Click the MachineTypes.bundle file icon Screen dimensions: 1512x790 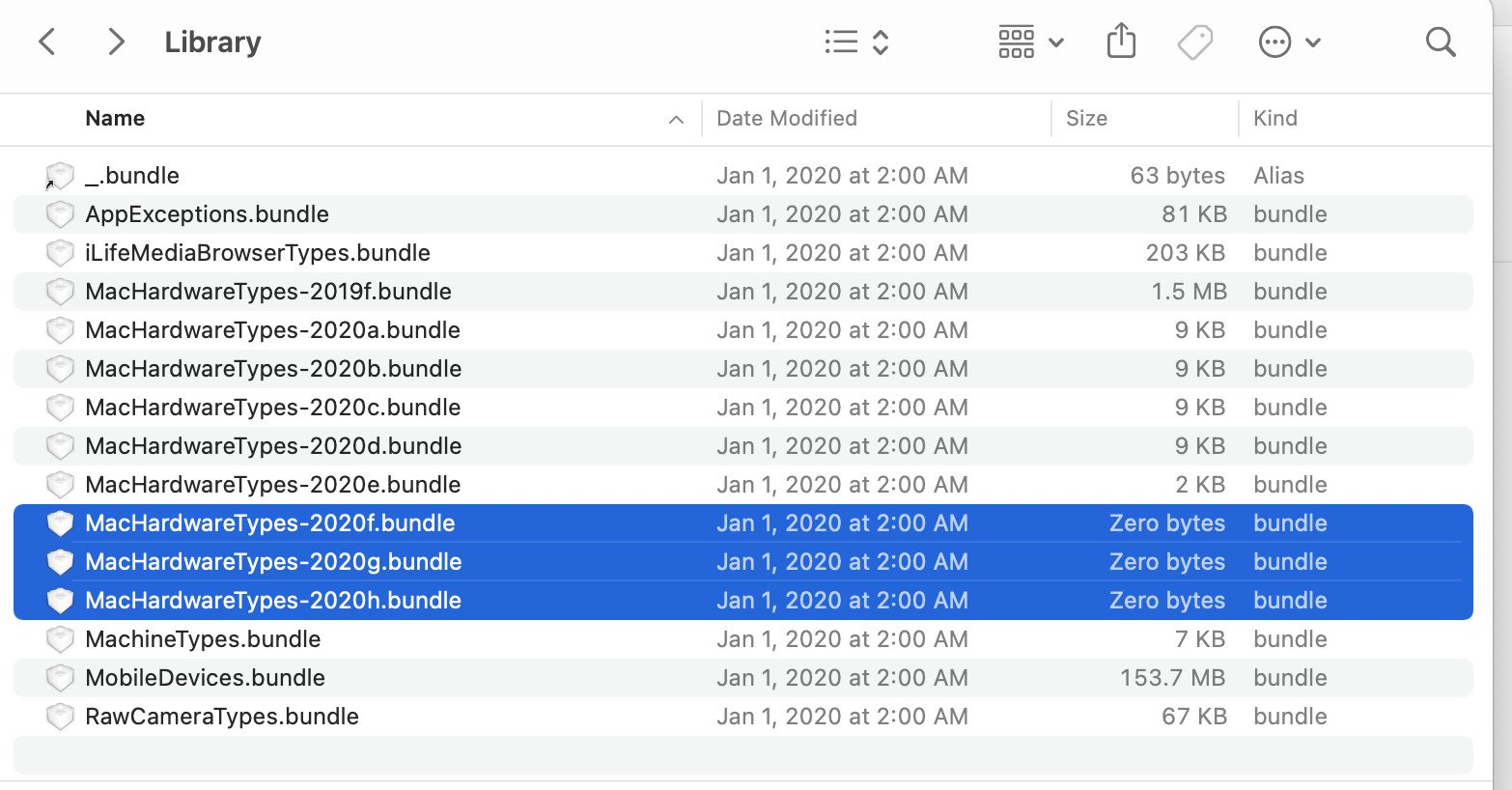tap(60, 639)
